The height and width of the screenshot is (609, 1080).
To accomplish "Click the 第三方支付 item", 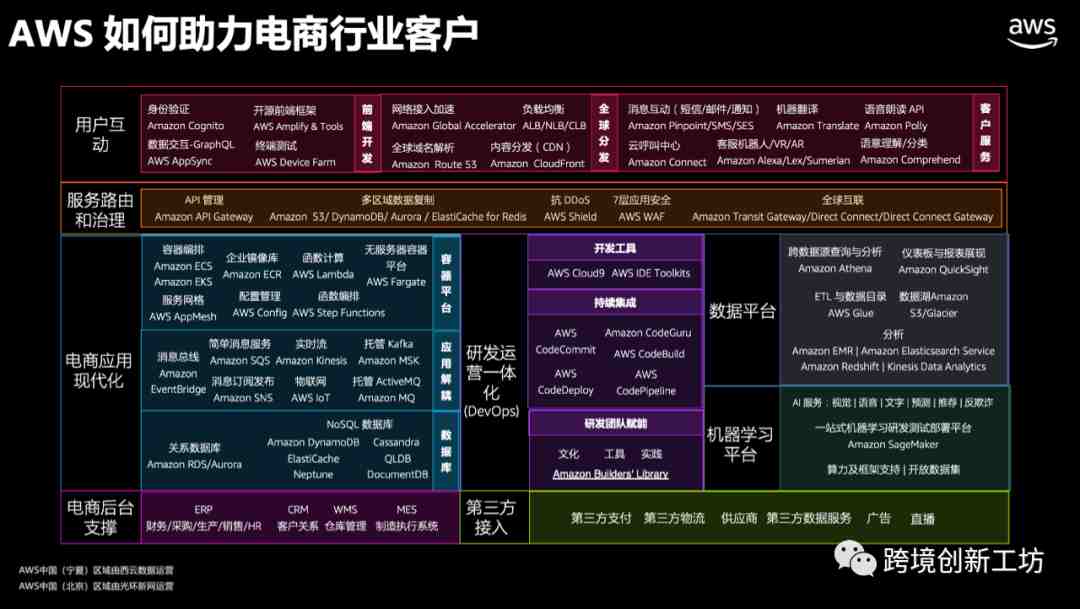I will click(601, 518).
